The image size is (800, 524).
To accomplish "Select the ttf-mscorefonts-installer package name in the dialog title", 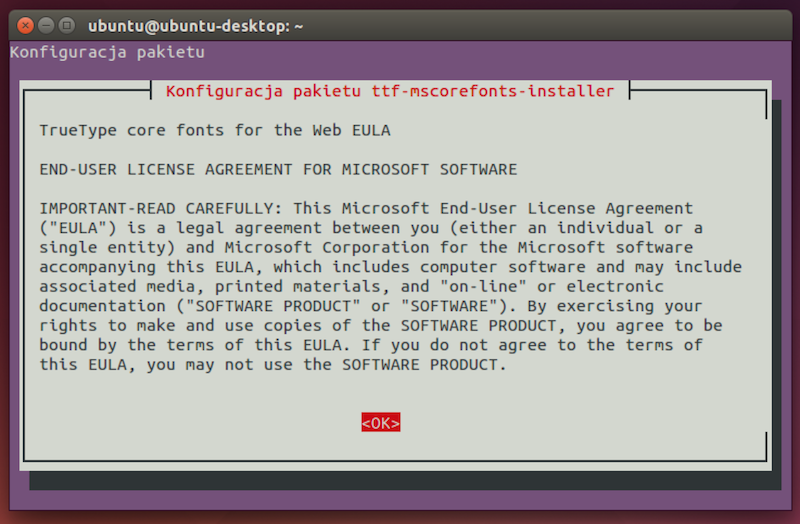I will (x=492, y=91).
